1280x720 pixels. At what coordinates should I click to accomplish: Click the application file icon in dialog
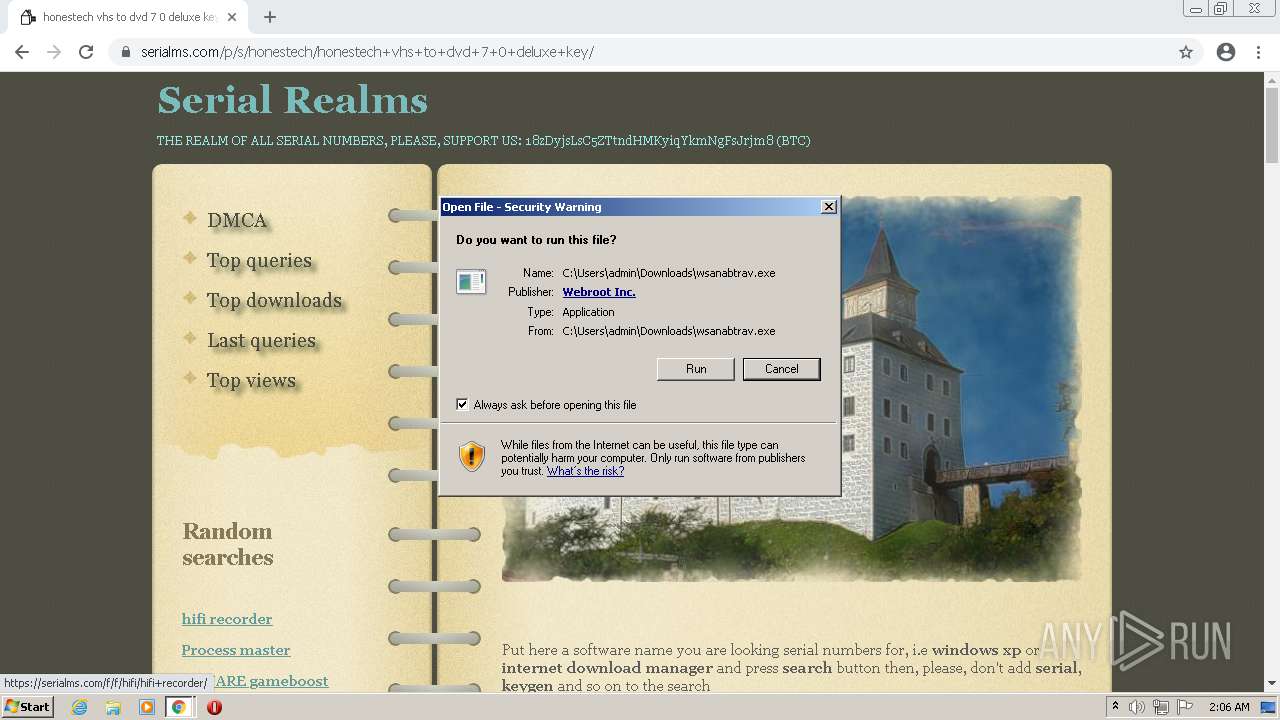pyautogui.click(x=471, y=282)
